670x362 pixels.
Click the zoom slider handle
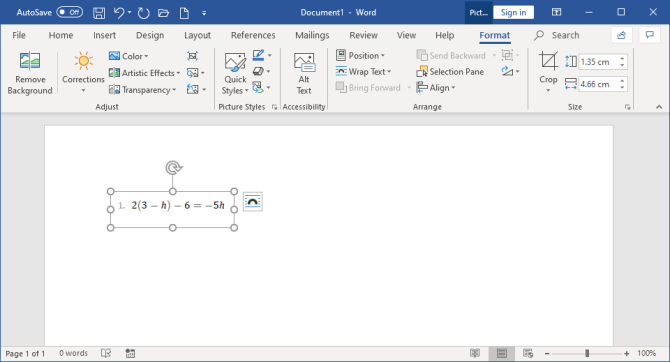(587, 353)
